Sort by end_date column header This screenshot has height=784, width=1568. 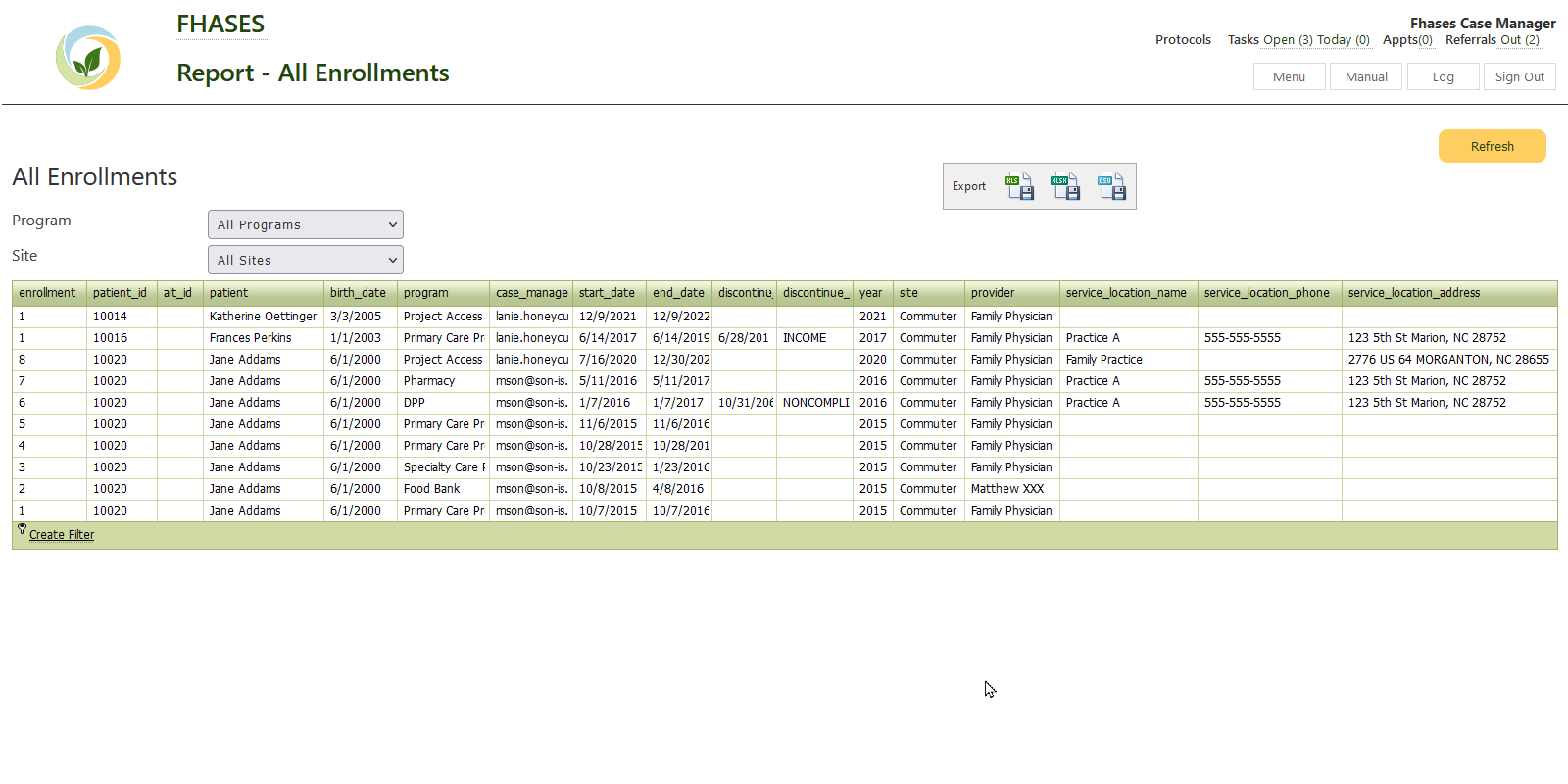pos(678,293)
